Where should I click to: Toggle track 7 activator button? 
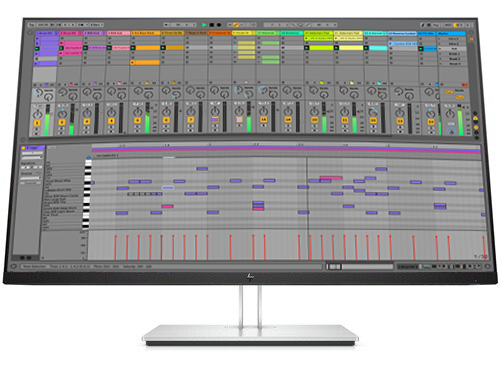click(x=191, y=120)
